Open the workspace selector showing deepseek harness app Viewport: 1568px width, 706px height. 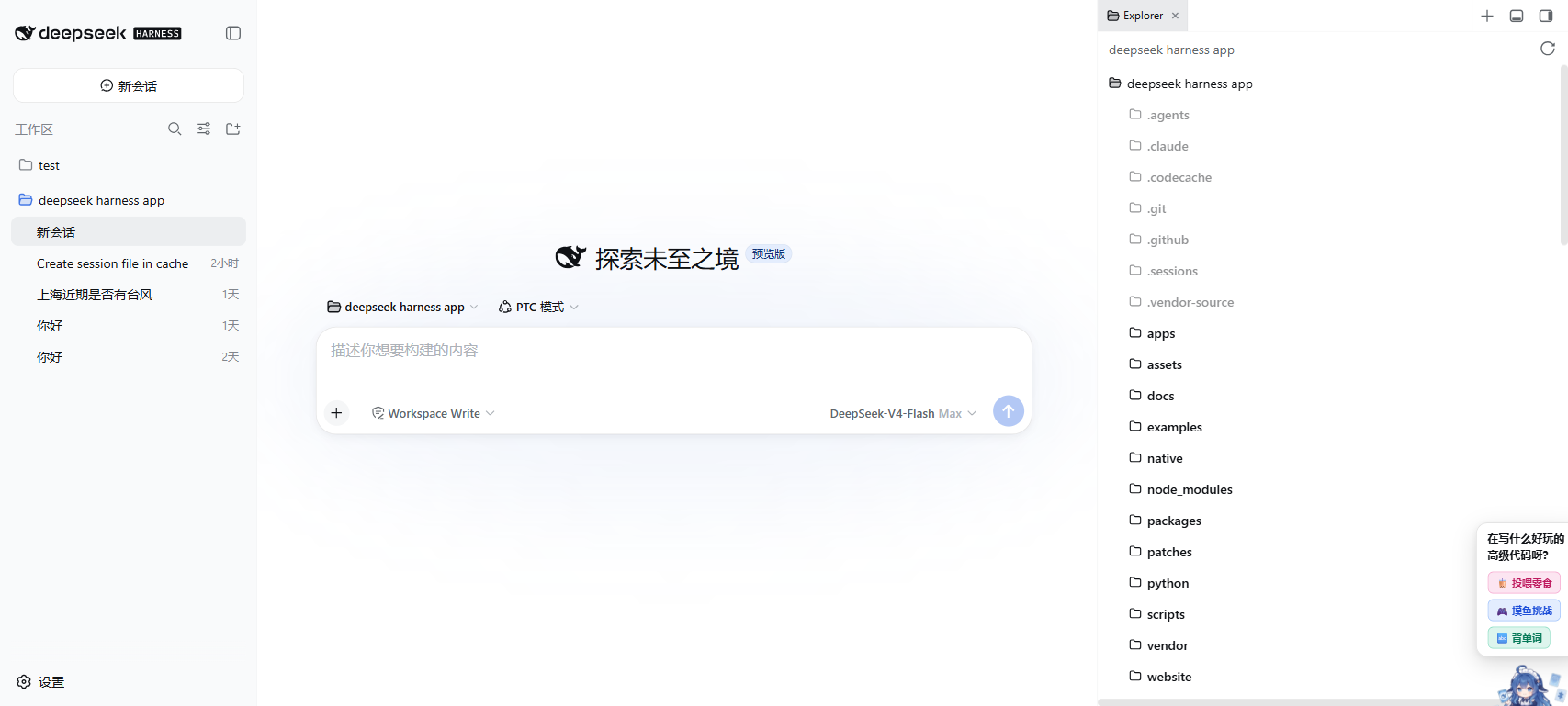402,308
